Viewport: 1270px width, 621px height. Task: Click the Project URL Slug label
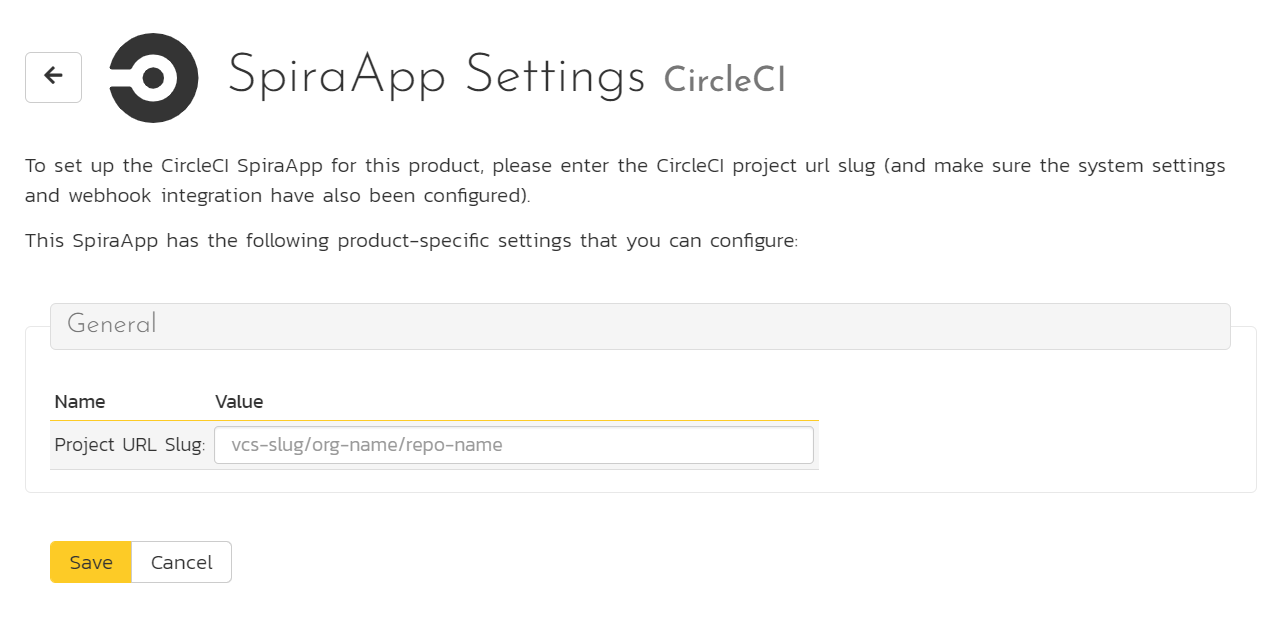129,445
